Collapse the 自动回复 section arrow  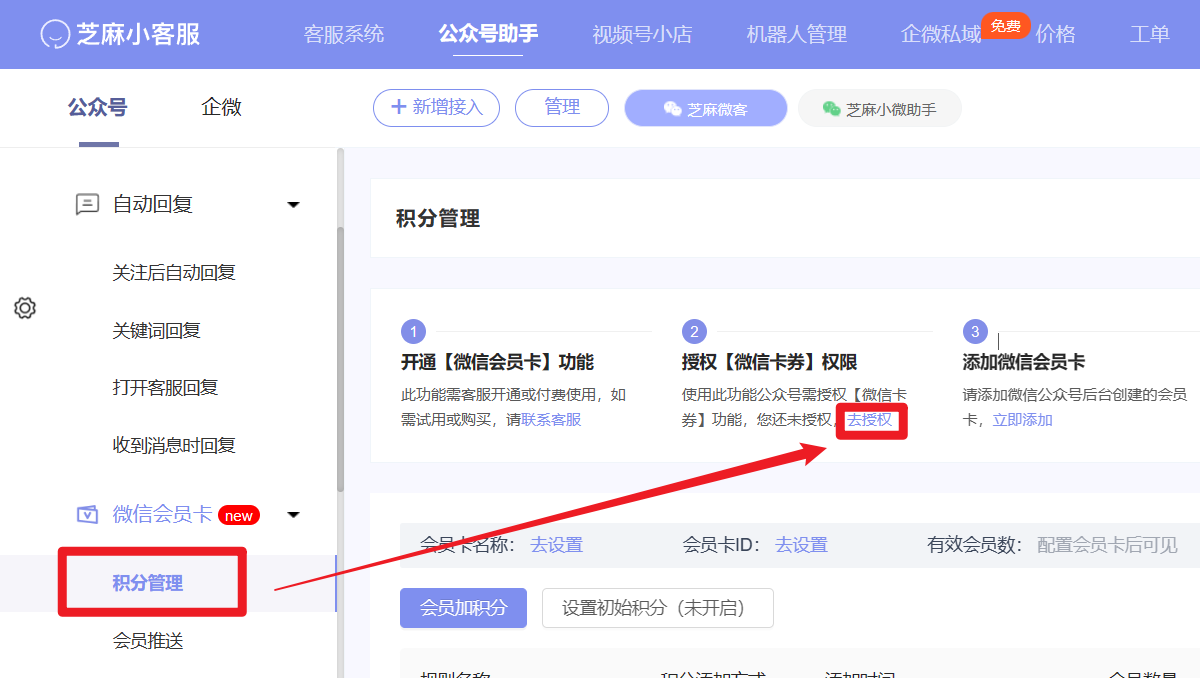click(293, 205)
